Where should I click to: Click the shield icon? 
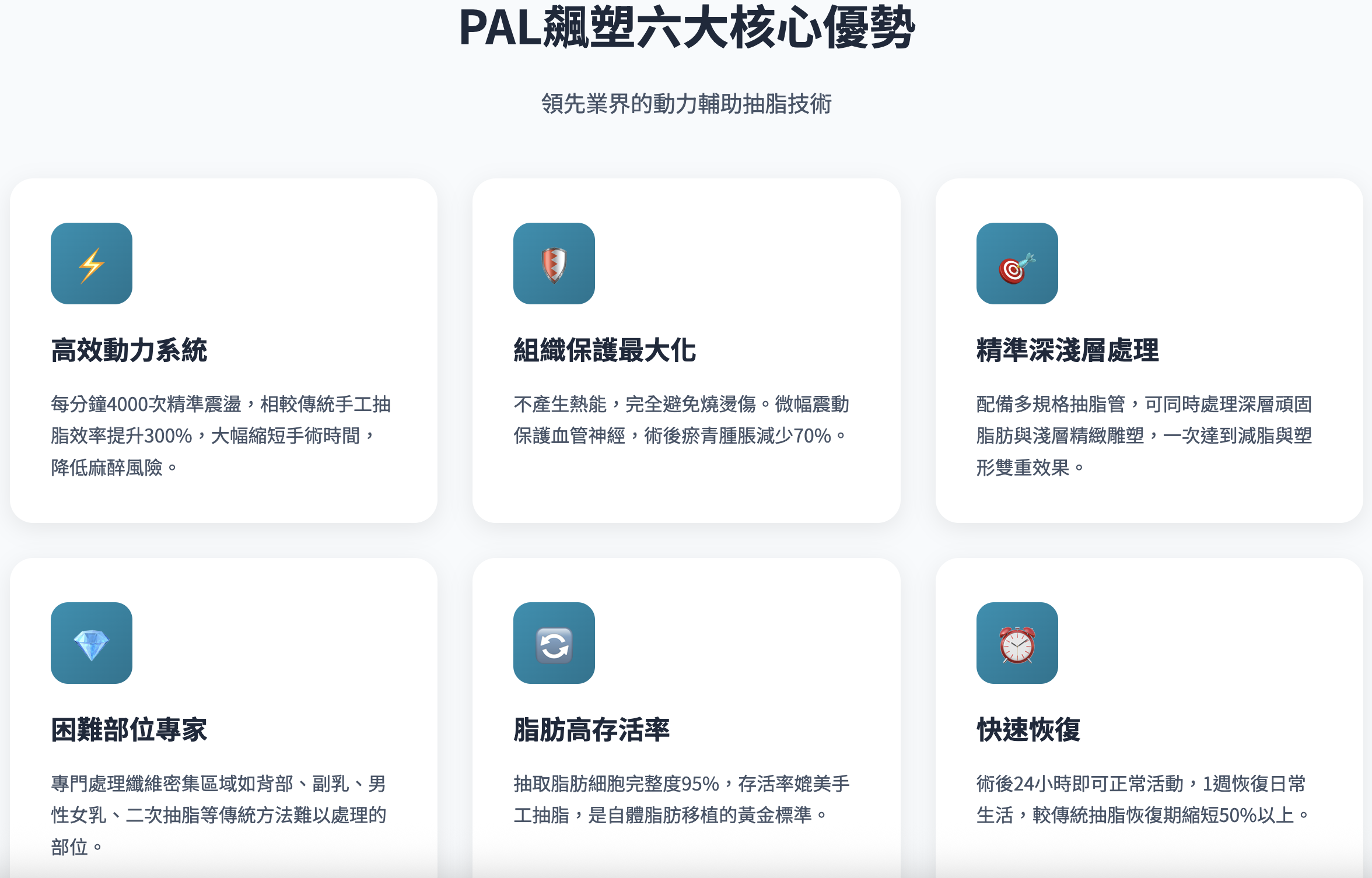click(x=554, y=264)
